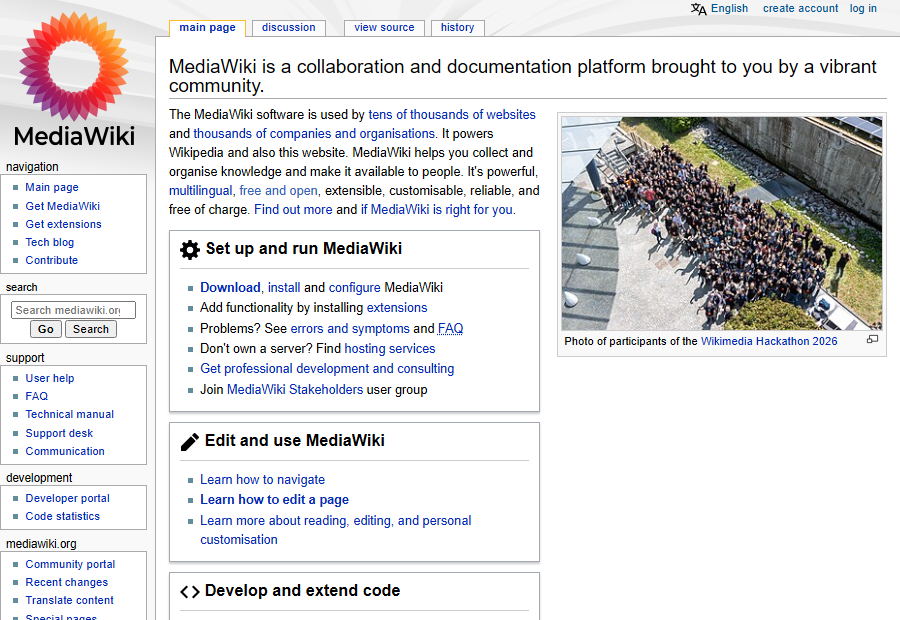Open Developer portal link

click(x=68, y=498)
